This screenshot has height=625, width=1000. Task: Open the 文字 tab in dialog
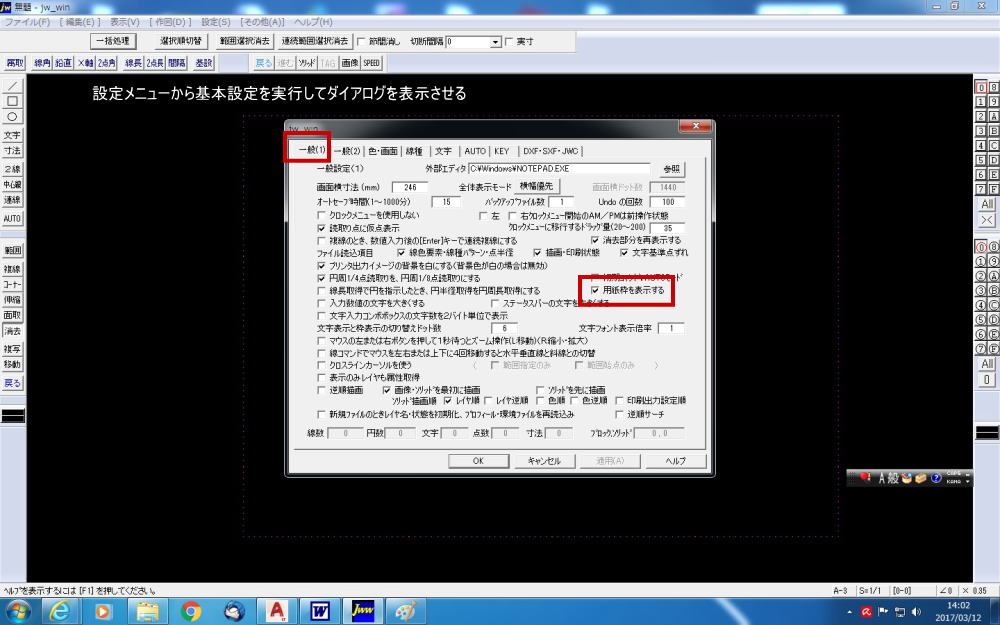443,151
